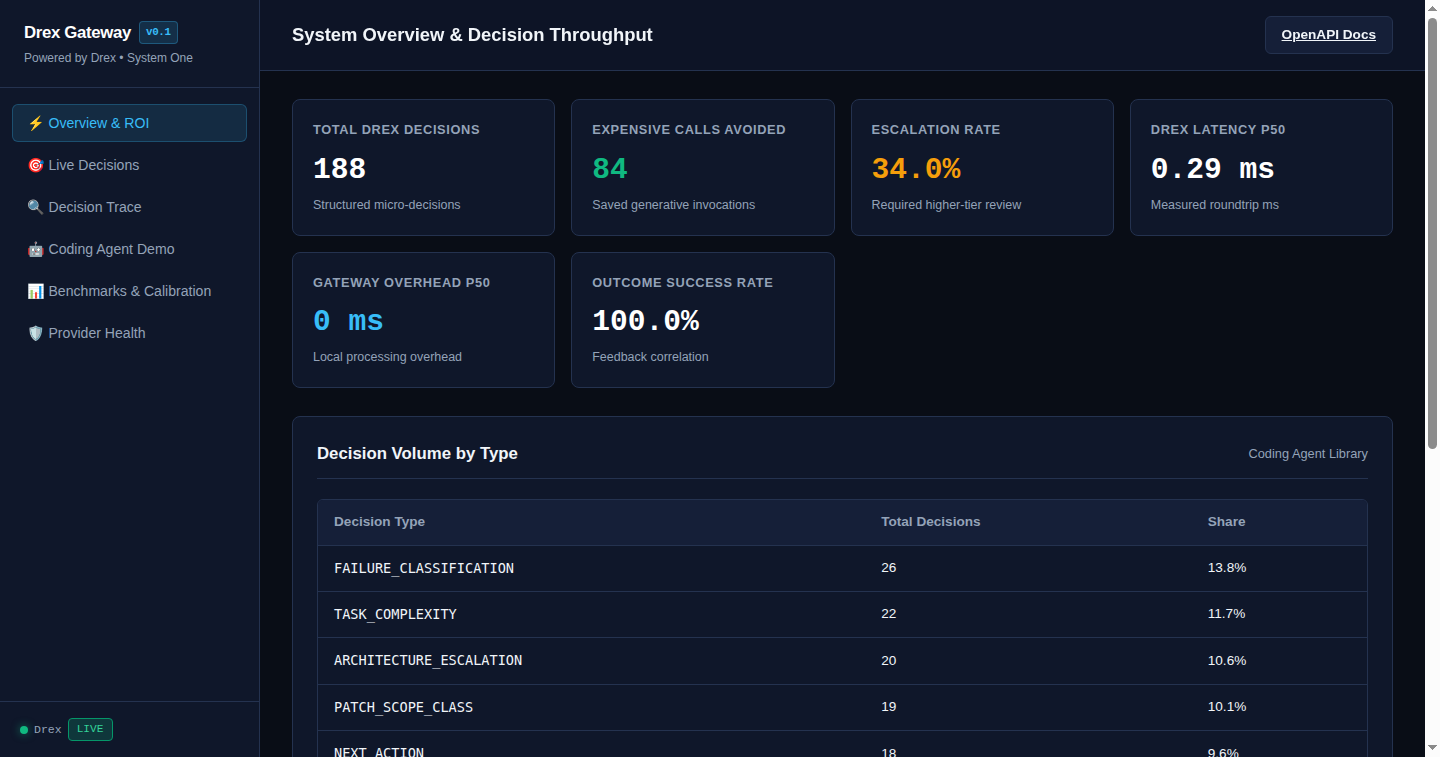The image size is (1440, 757).
Task: Select the Total Drex Decisions card value 188
Action: (339, 169)
